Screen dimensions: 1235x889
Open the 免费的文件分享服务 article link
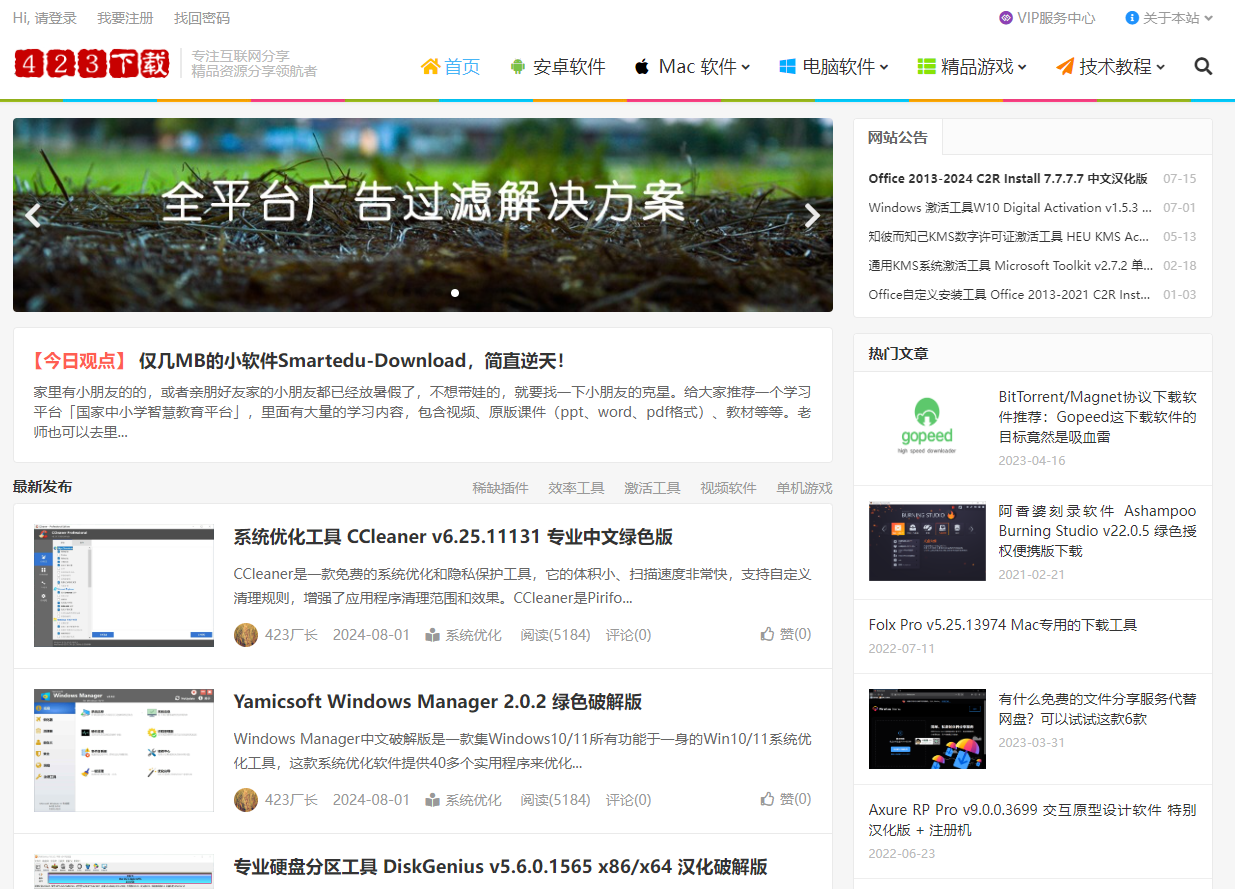click(x=1097, y=709)
